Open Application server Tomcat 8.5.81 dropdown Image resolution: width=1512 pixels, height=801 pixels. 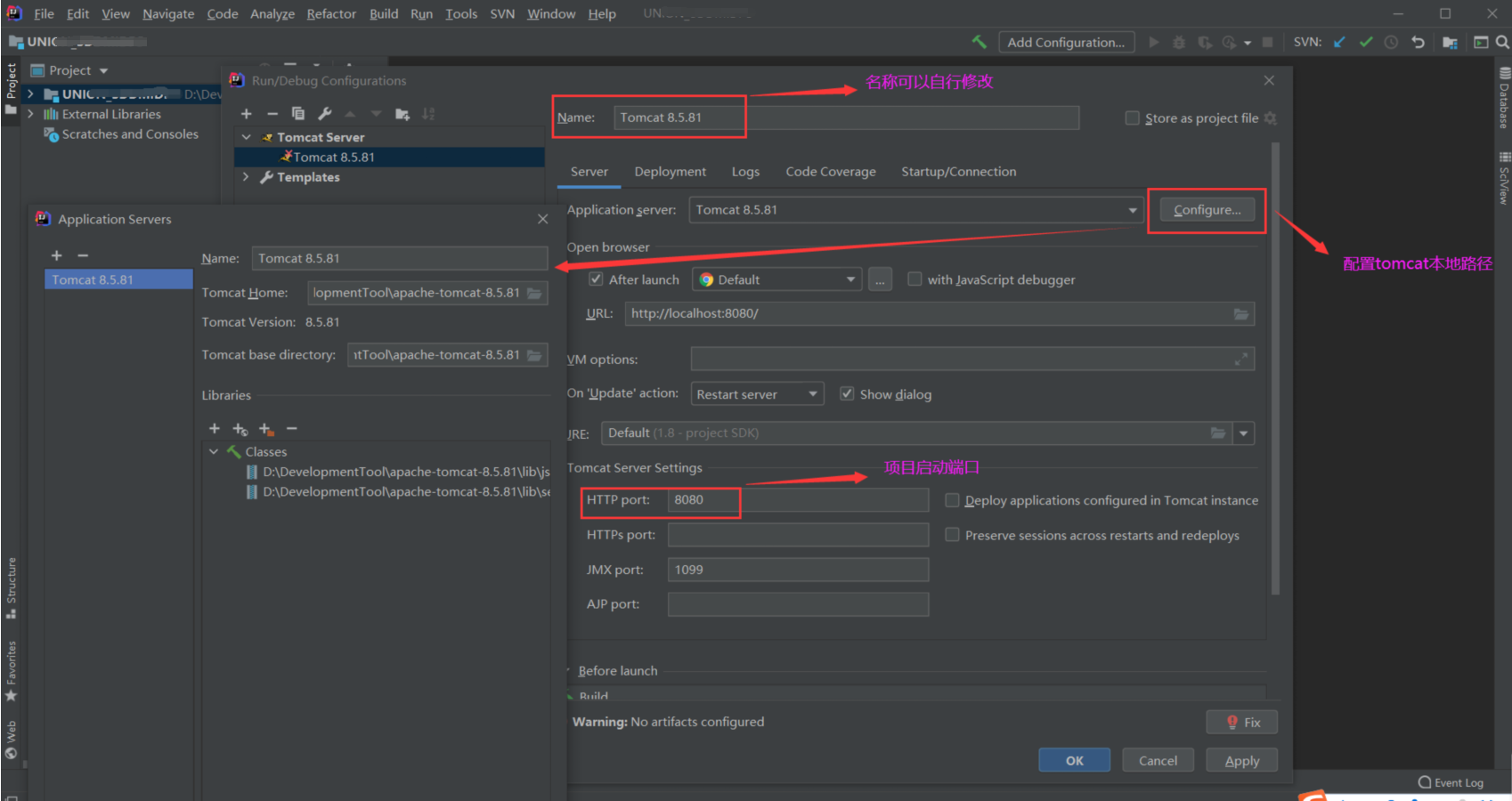(x=916, y=210)
